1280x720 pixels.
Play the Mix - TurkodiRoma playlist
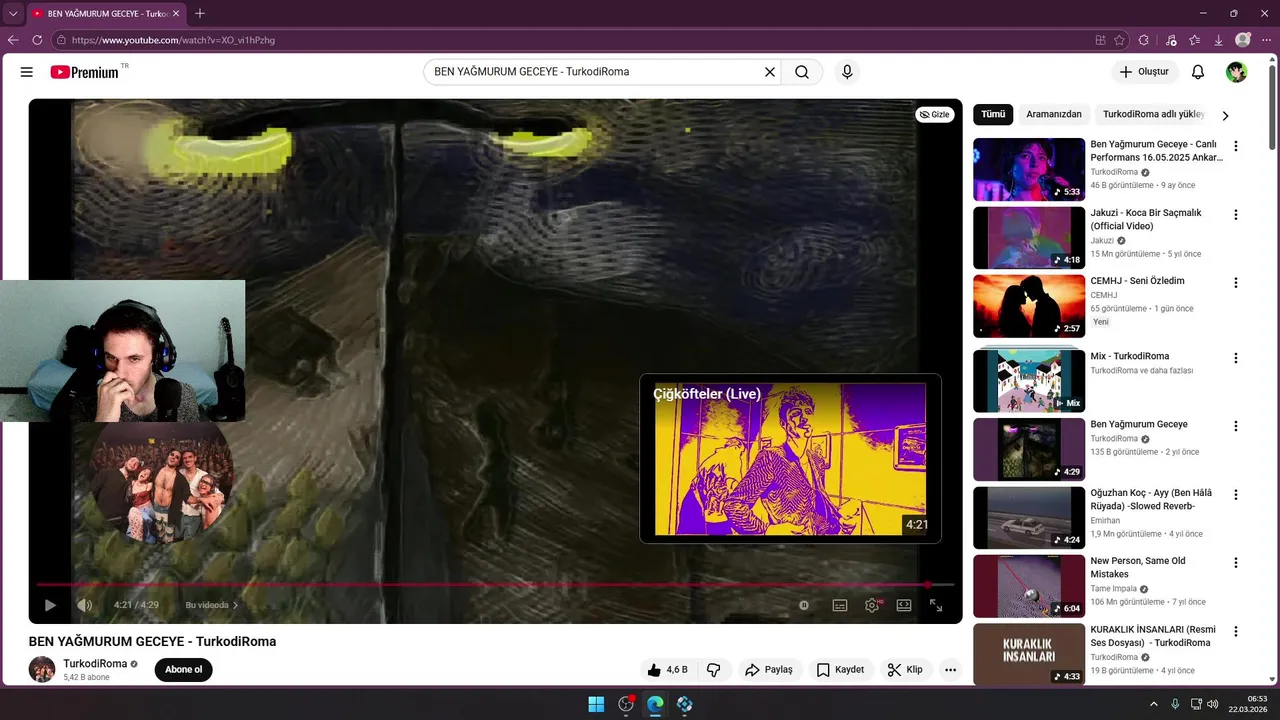coord(1029,381)
